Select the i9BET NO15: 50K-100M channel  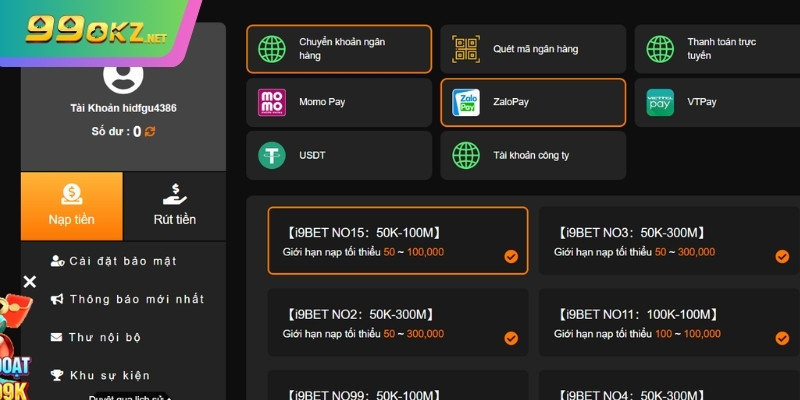(x=398, y=241)
